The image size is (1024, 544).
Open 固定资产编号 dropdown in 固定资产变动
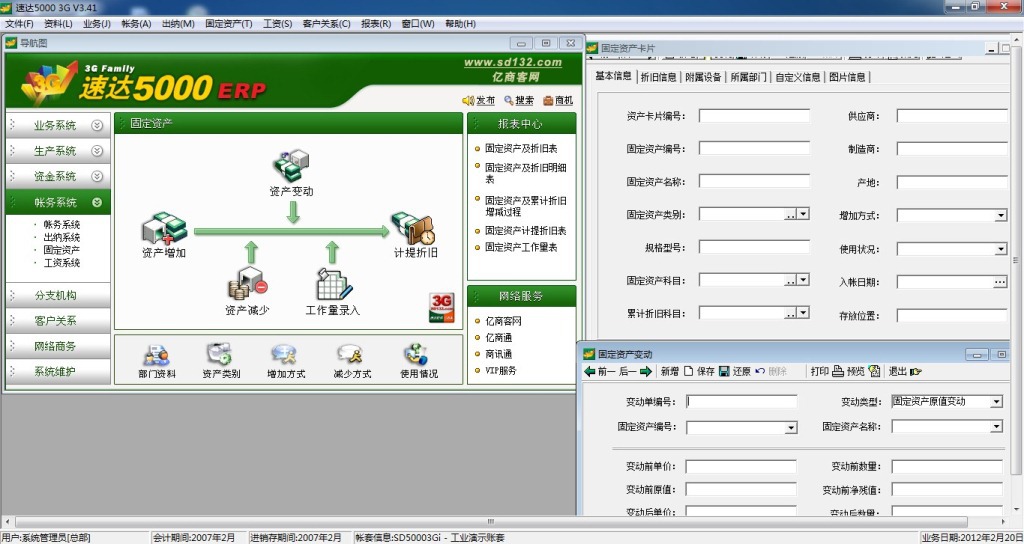point(791,428)
